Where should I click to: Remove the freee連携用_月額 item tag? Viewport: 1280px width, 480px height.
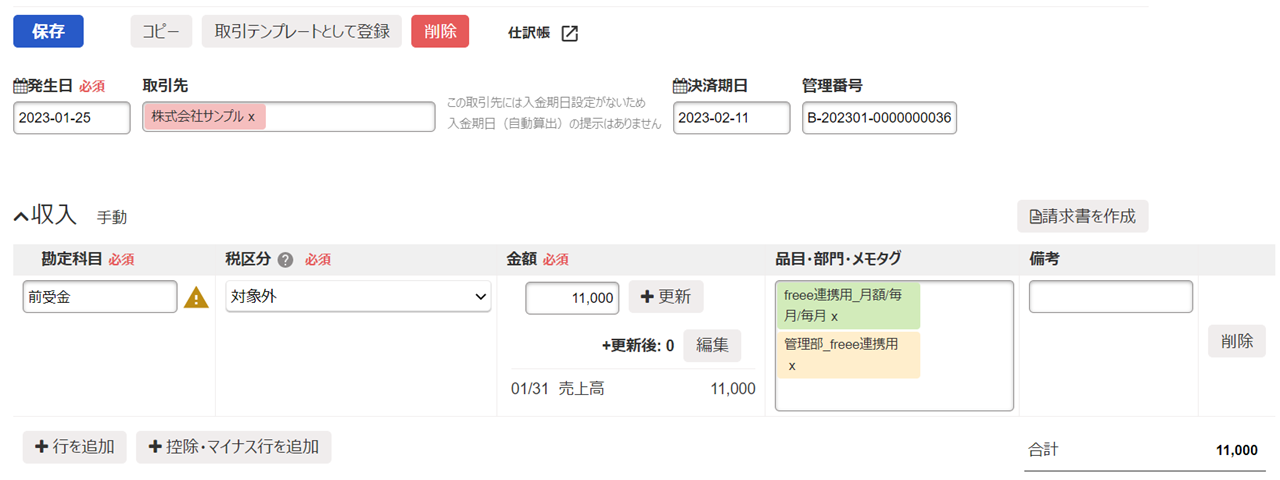point(835,316)
